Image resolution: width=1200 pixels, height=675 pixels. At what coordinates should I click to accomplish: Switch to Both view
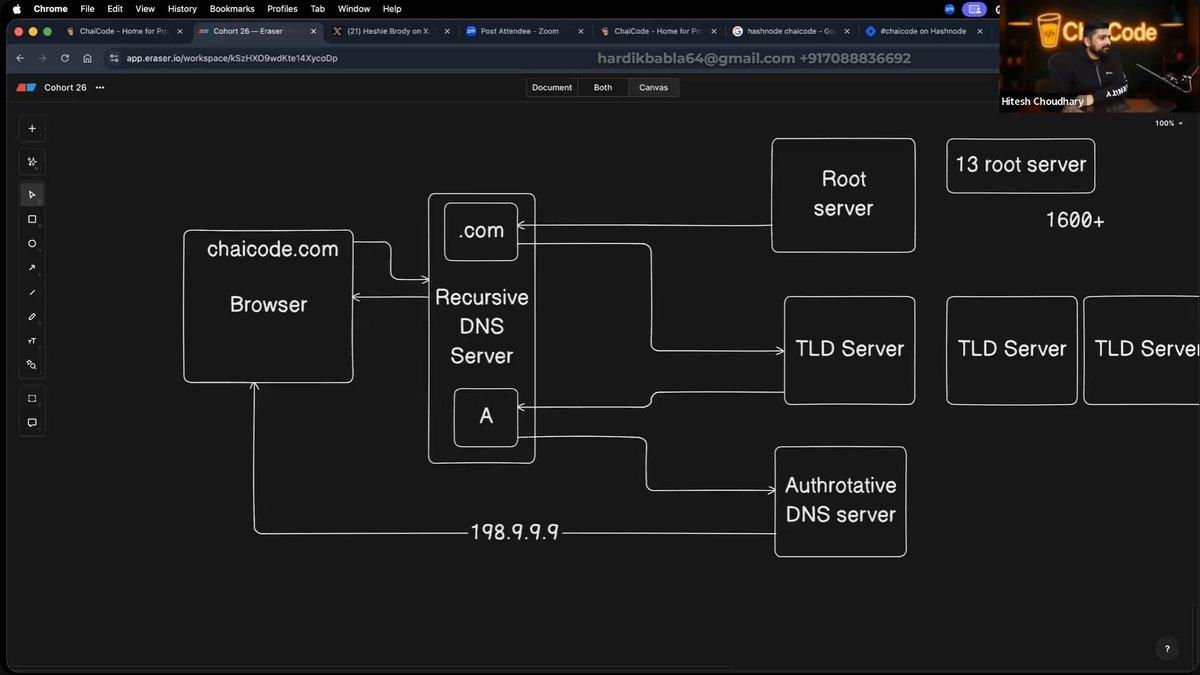(603, 88)
